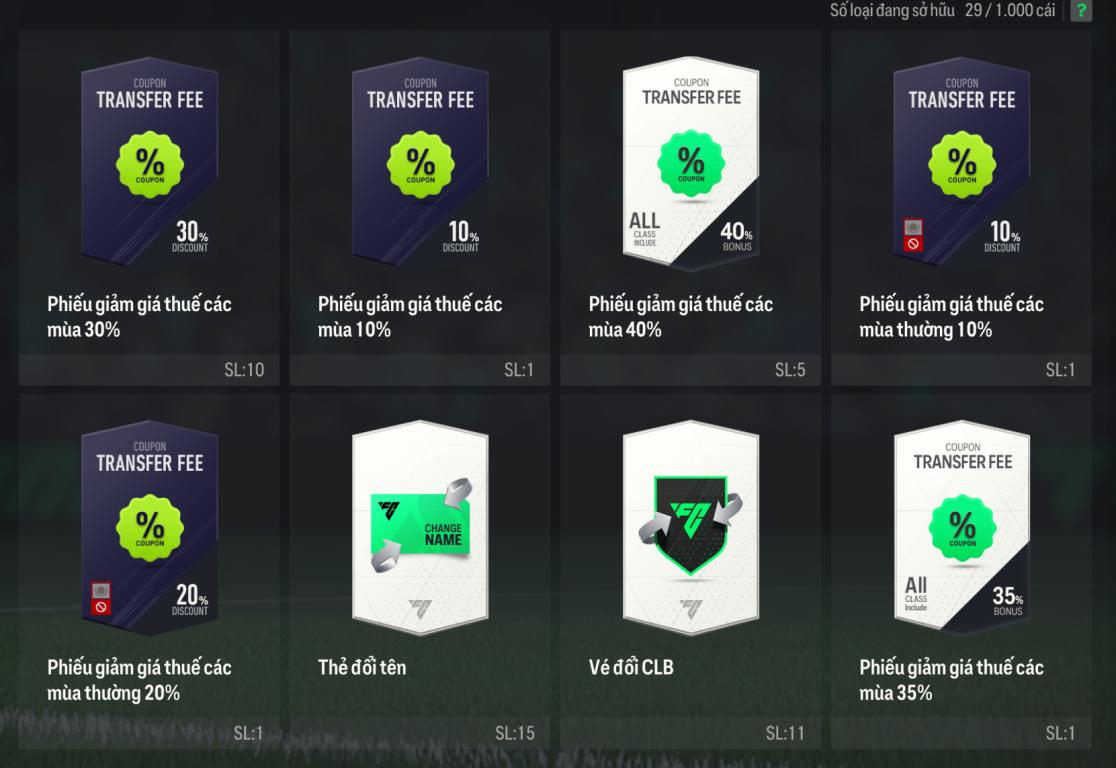Click the Change Name card icon

421,526
